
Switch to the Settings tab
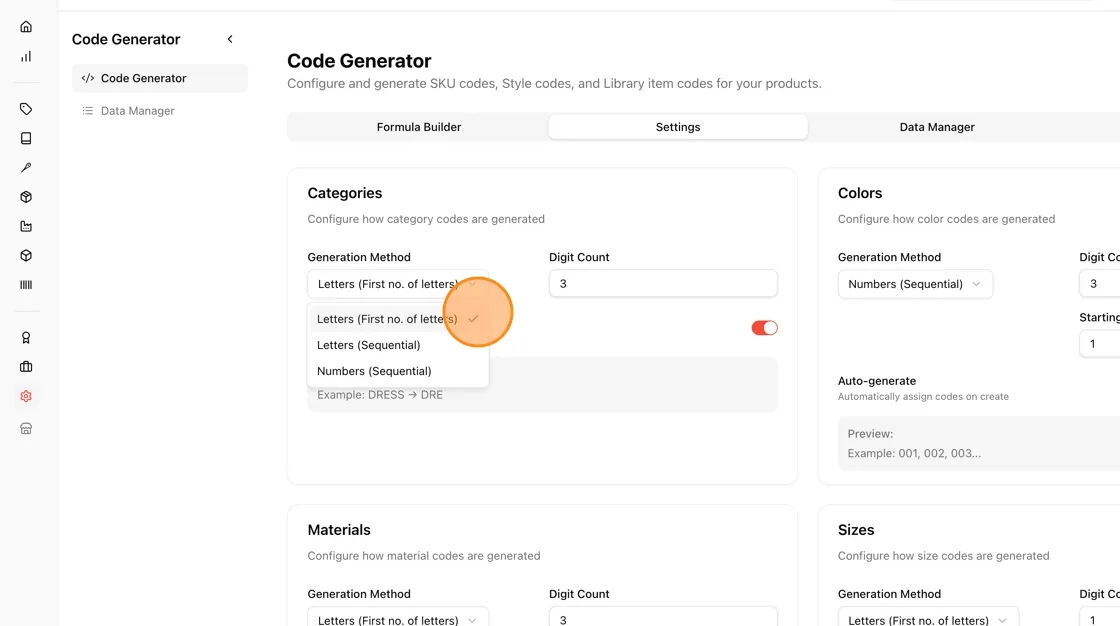click(x=678, y=127)
